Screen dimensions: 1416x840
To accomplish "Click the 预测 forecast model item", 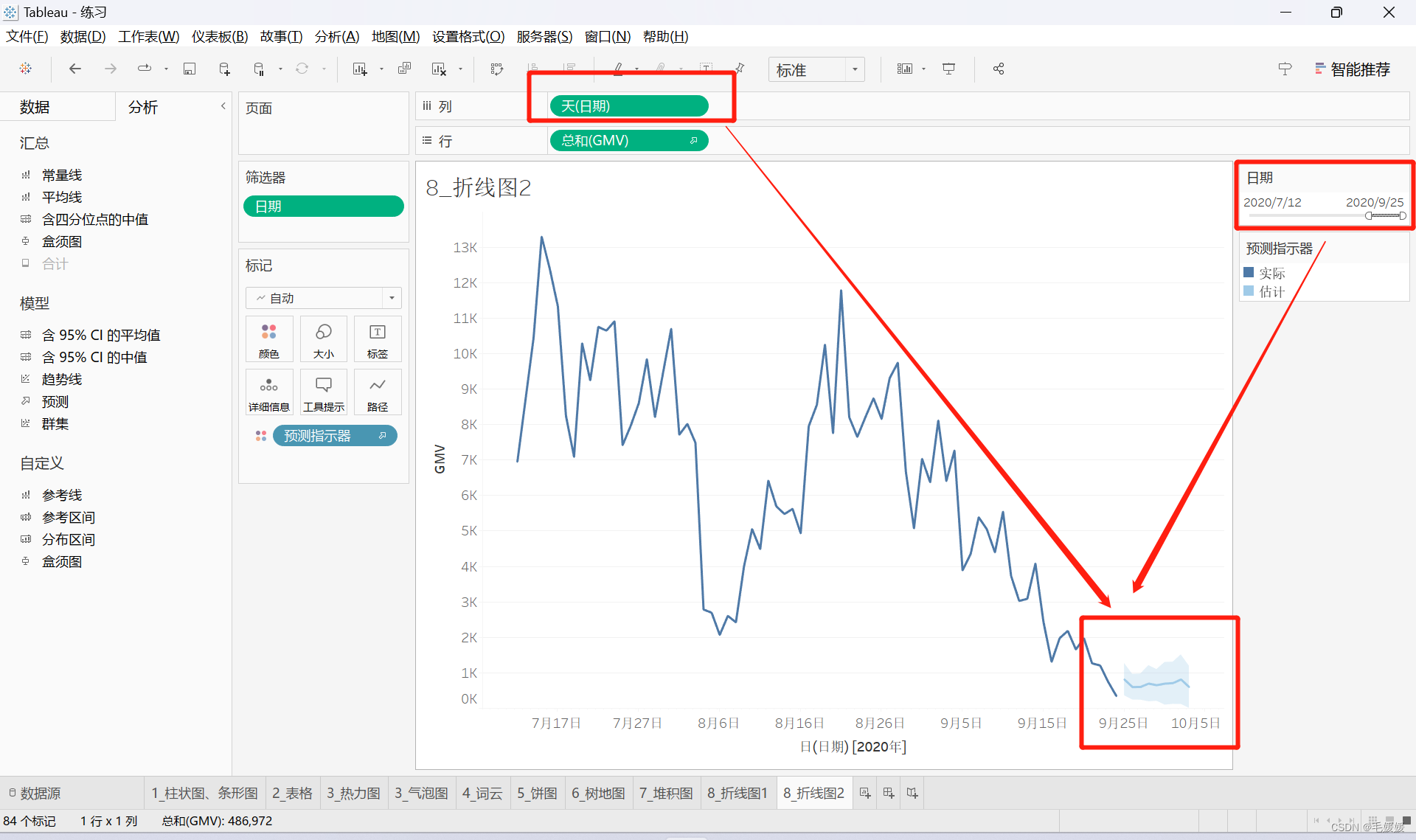I will (55, 401).
